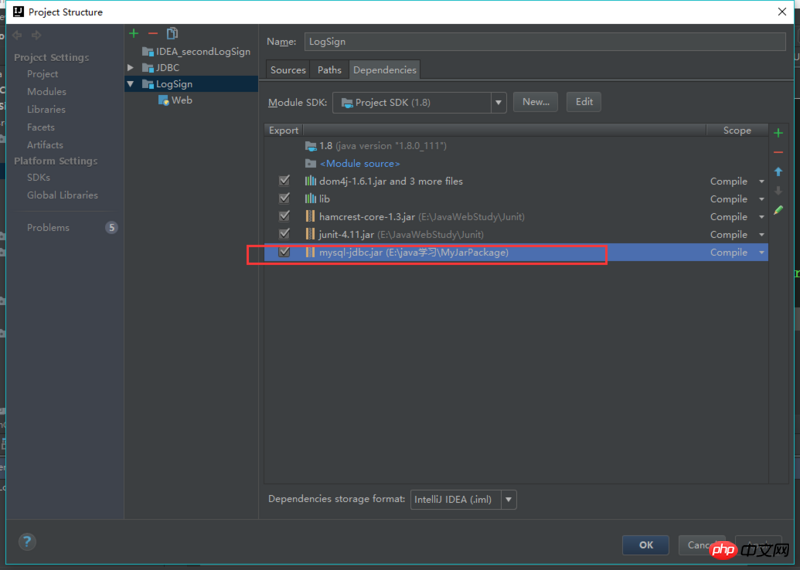800x570 pixels.
Task: Open scope dropdown for hamcrest-core-1.3.jar
Action: pyautogui.click(x=761, y=217)
